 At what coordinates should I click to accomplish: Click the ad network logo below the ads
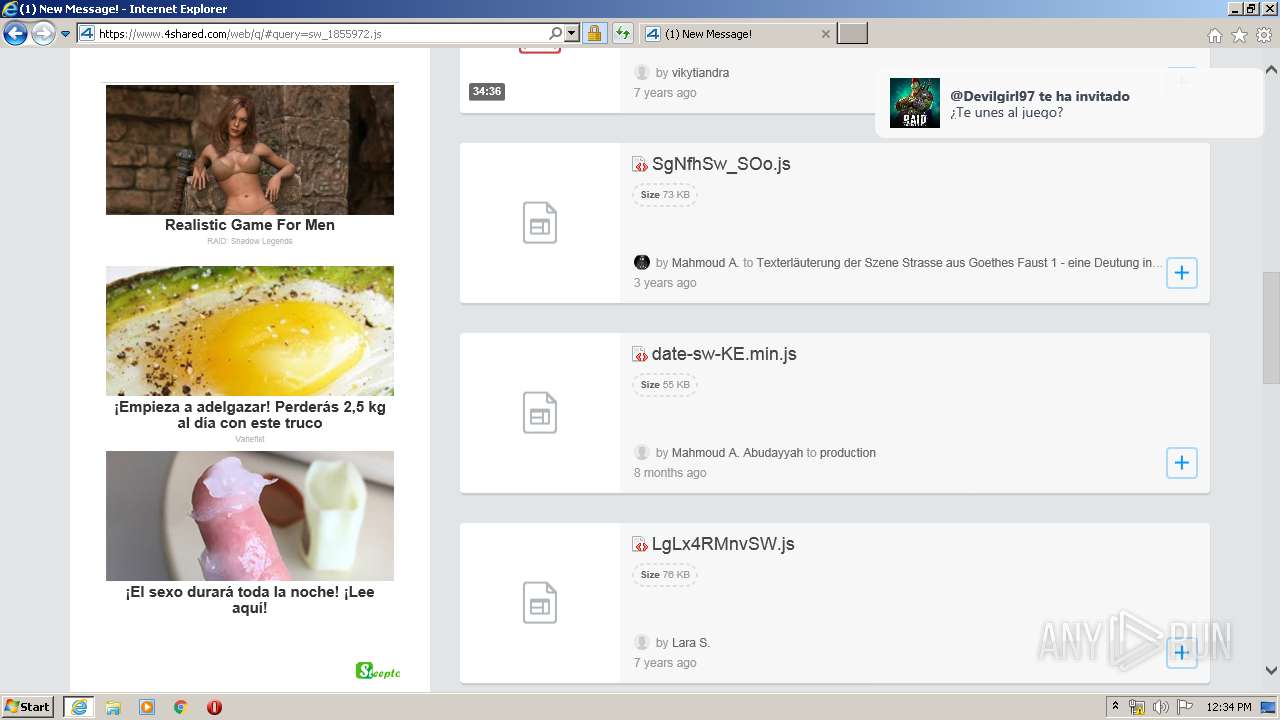[x=377, y=671]
